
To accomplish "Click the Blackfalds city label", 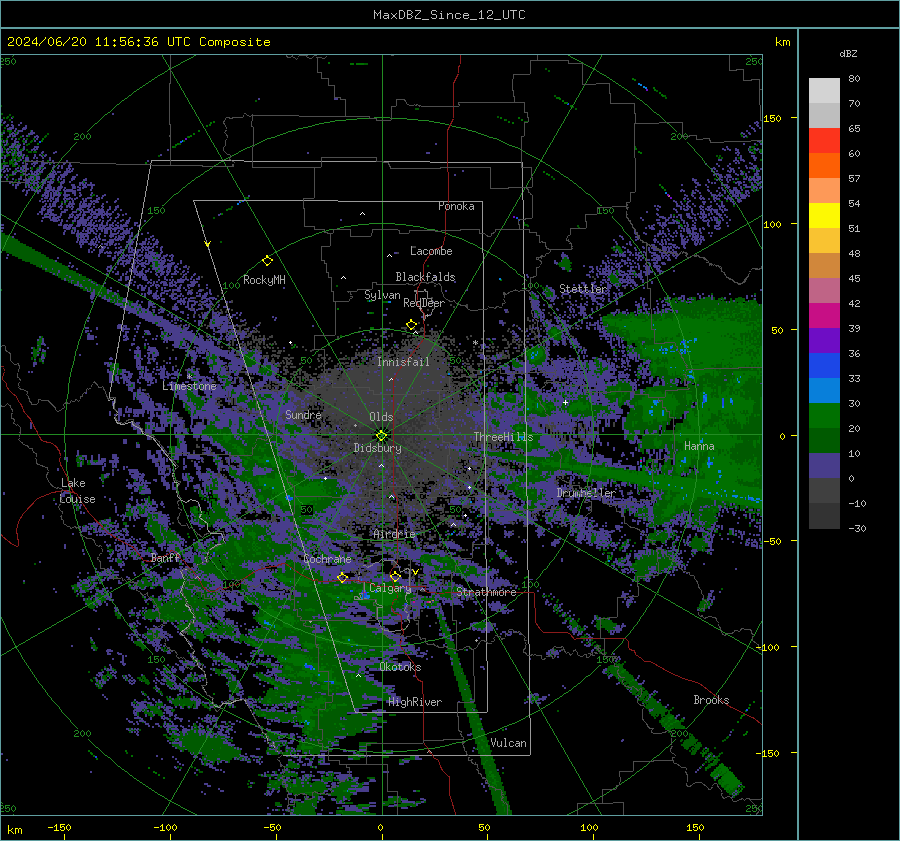I will pos(425,277).
